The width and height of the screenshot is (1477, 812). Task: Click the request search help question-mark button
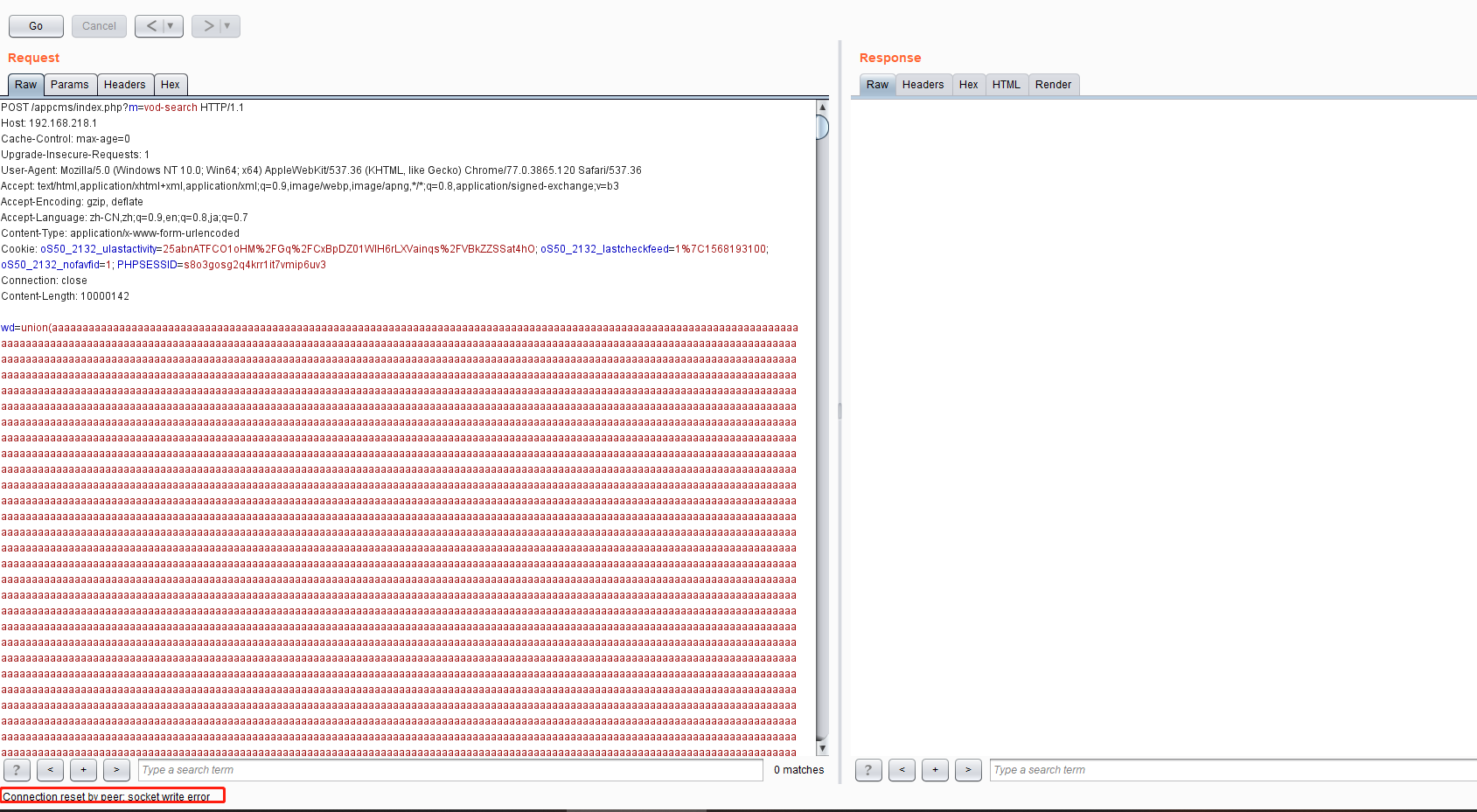click(17, 770)
